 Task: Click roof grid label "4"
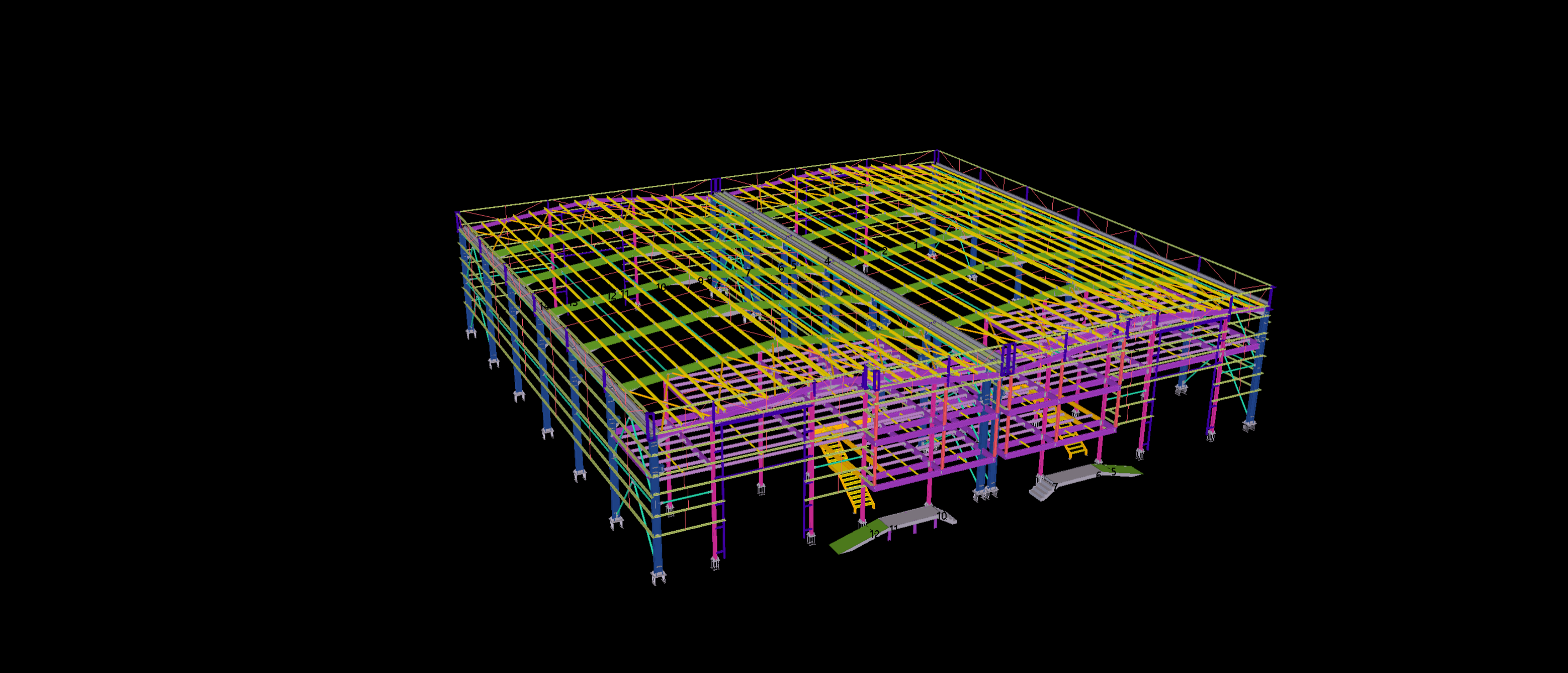point(827,261)
